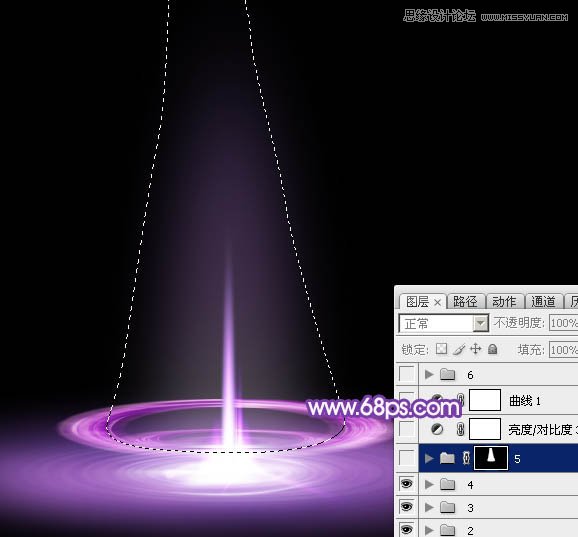Select the group 5 mask thumbnail

click(x=491, y=458)
